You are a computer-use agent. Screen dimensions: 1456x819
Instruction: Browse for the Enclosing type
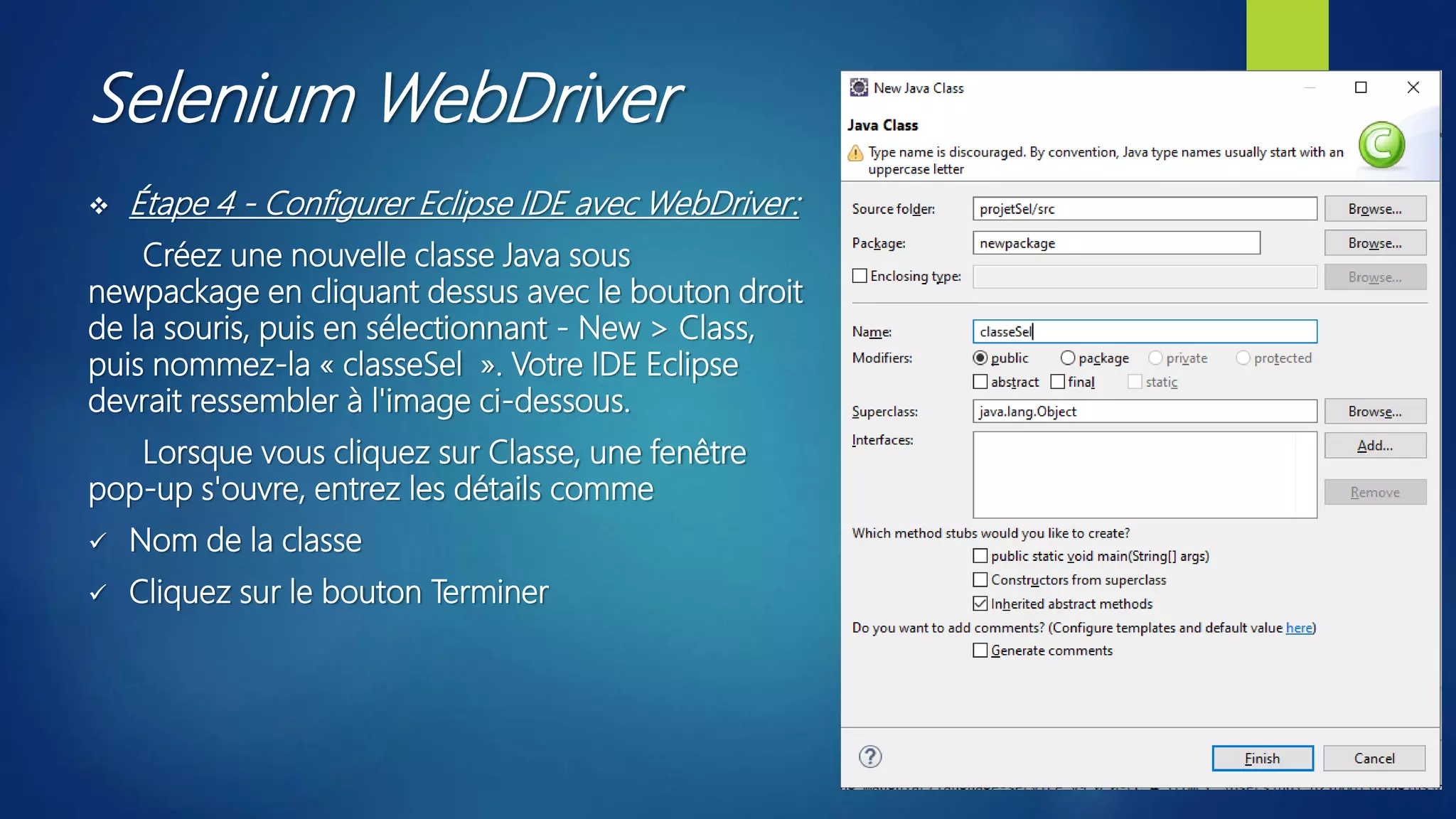coord(1375,277)
